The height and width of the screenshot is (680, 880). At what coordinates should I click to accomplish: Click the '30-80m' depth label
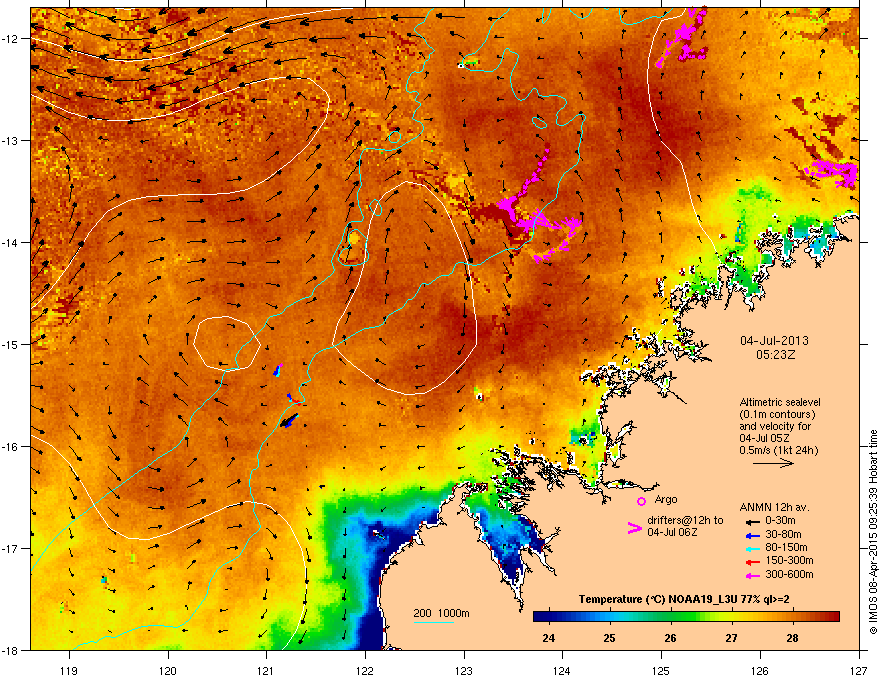pyautogui.click(x=783, y=534)
